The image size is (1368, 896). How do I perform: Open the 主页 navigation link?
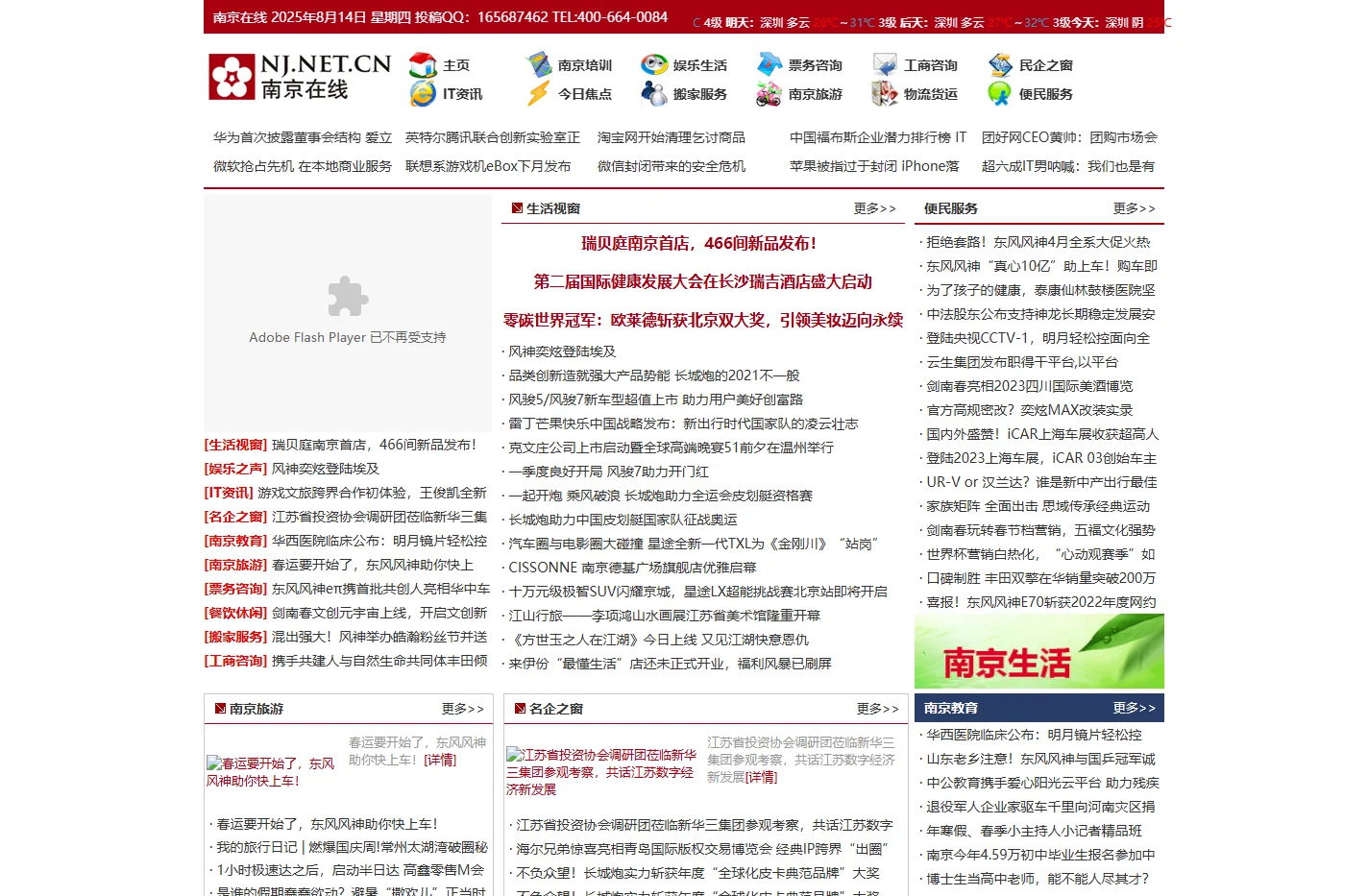coord(456,65)
